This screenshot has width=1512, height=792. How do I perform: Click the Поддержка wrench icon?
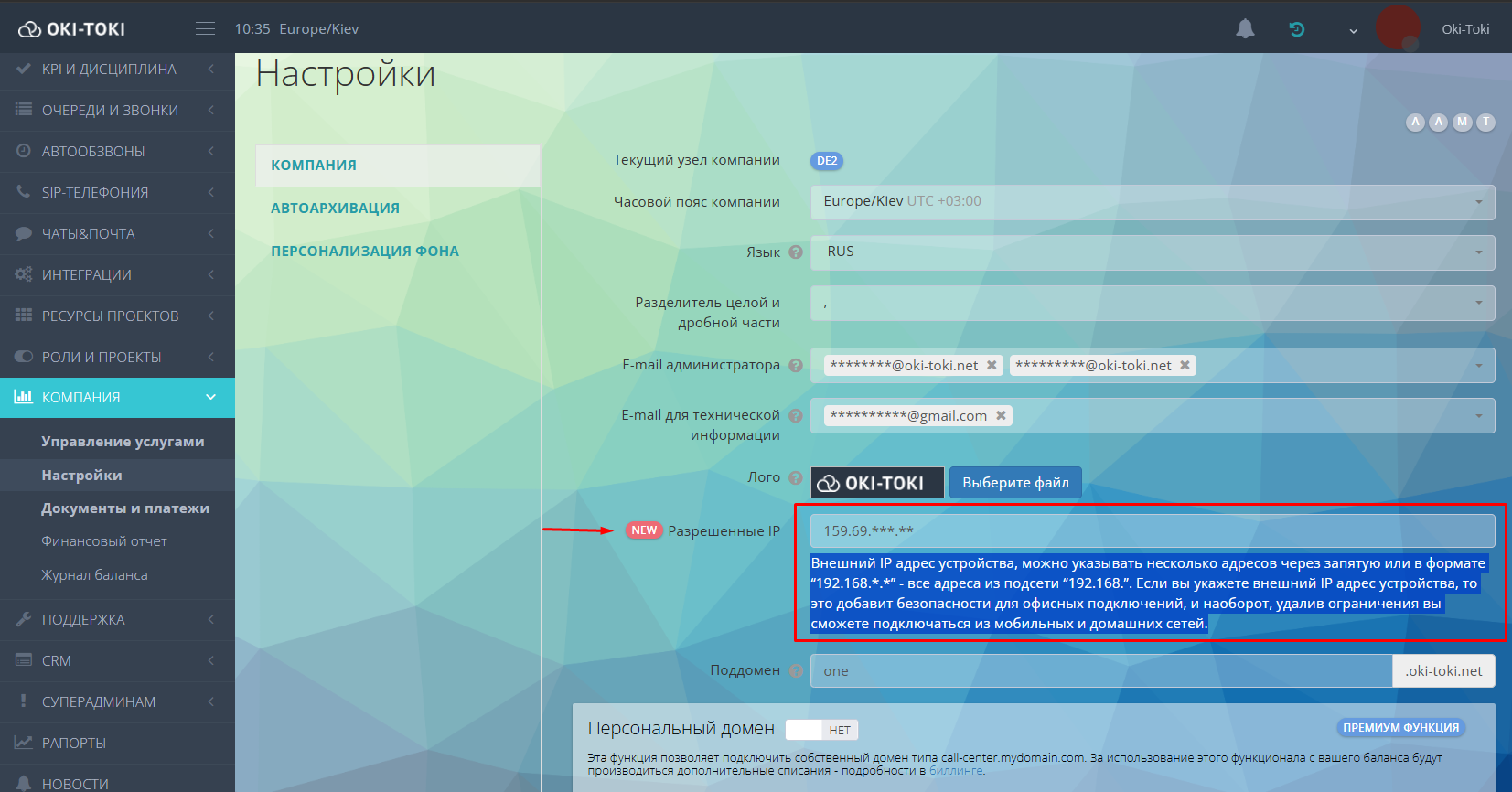click(x=24, y=619)
